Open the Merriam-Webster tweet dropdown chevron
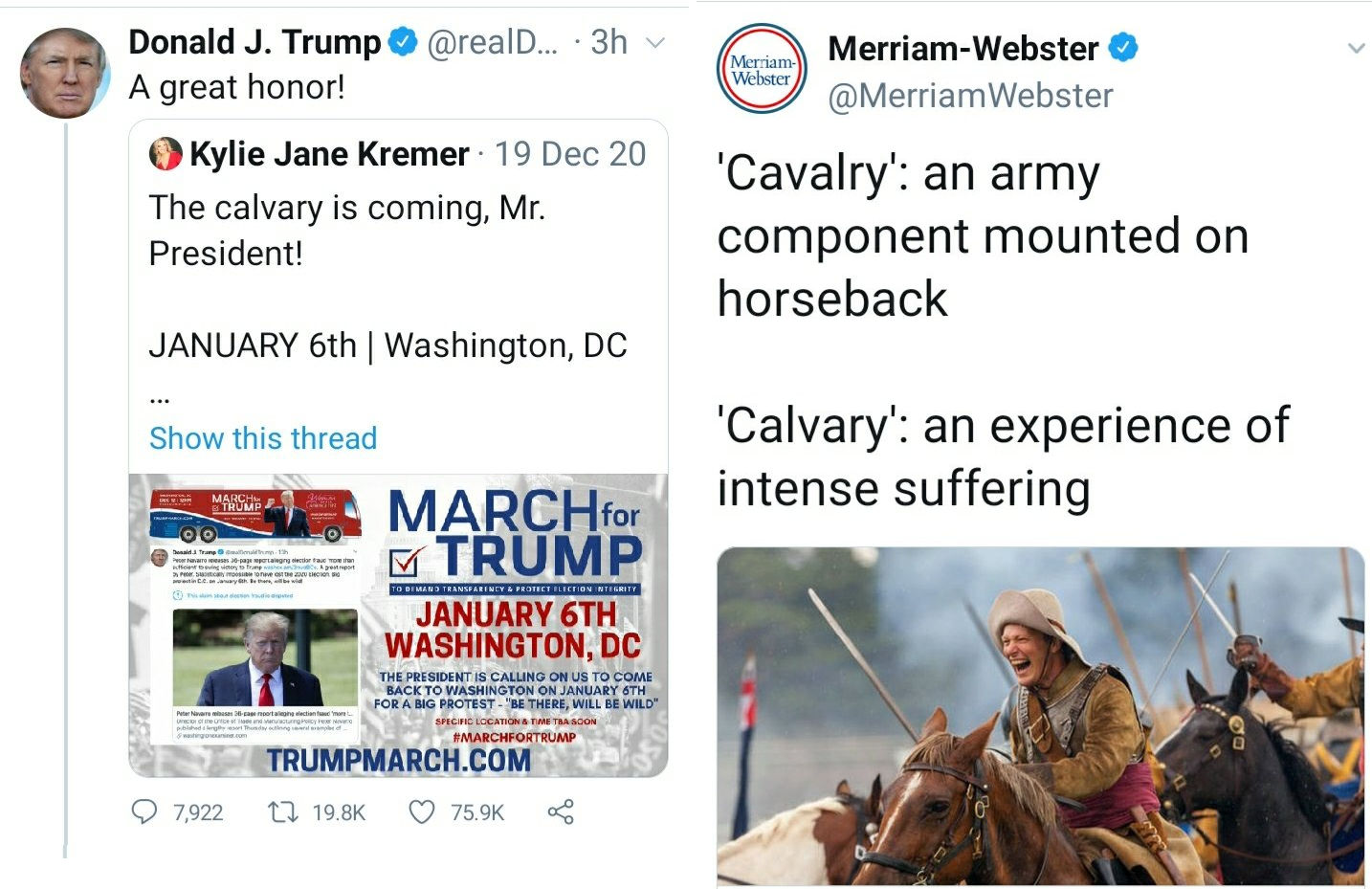Screen dimensions: 1372x889 [x=1356, y=48]
